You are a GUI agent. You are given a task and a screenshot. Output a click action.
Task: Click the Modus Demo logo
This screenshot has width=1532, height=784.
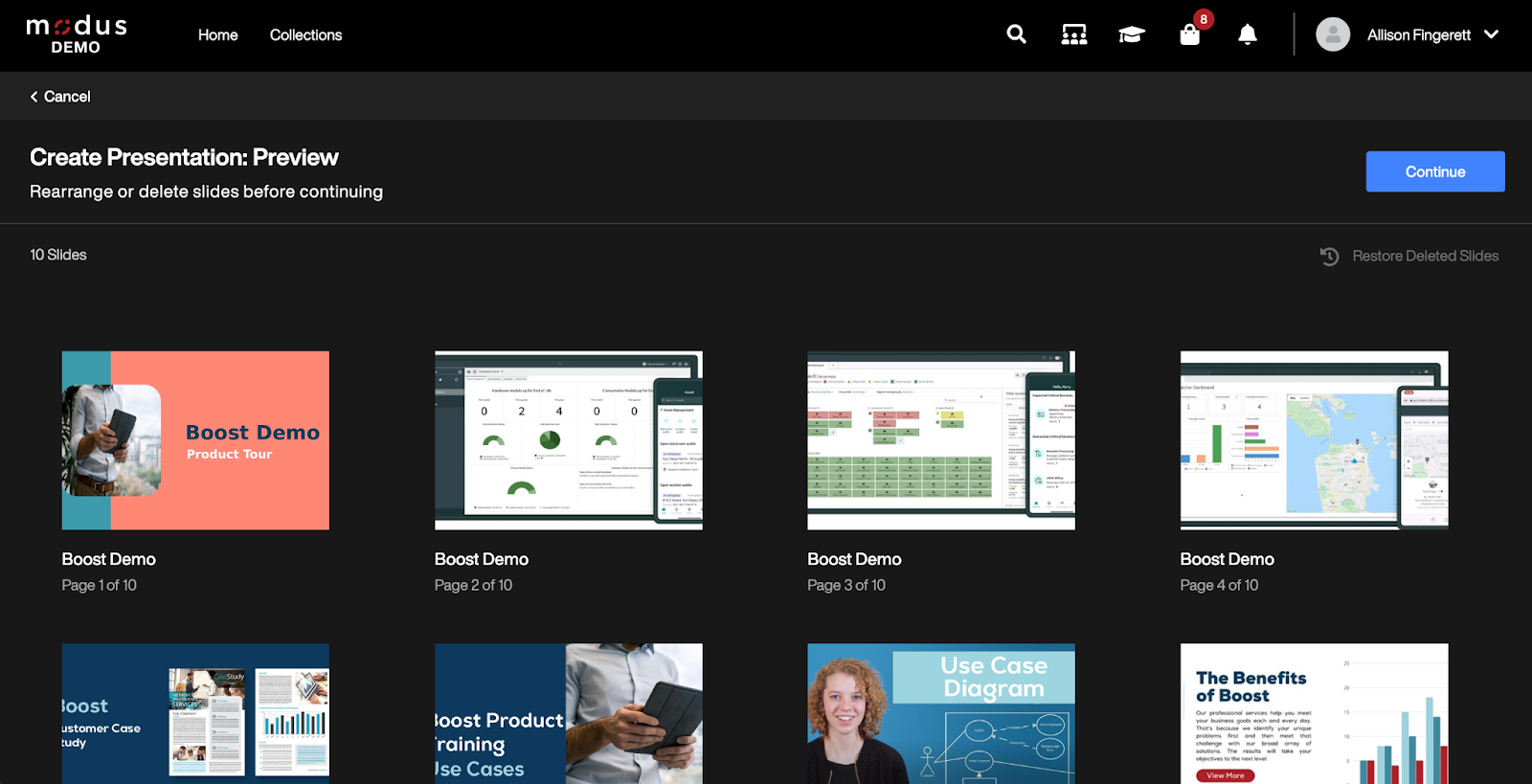[x=77, y=34]
